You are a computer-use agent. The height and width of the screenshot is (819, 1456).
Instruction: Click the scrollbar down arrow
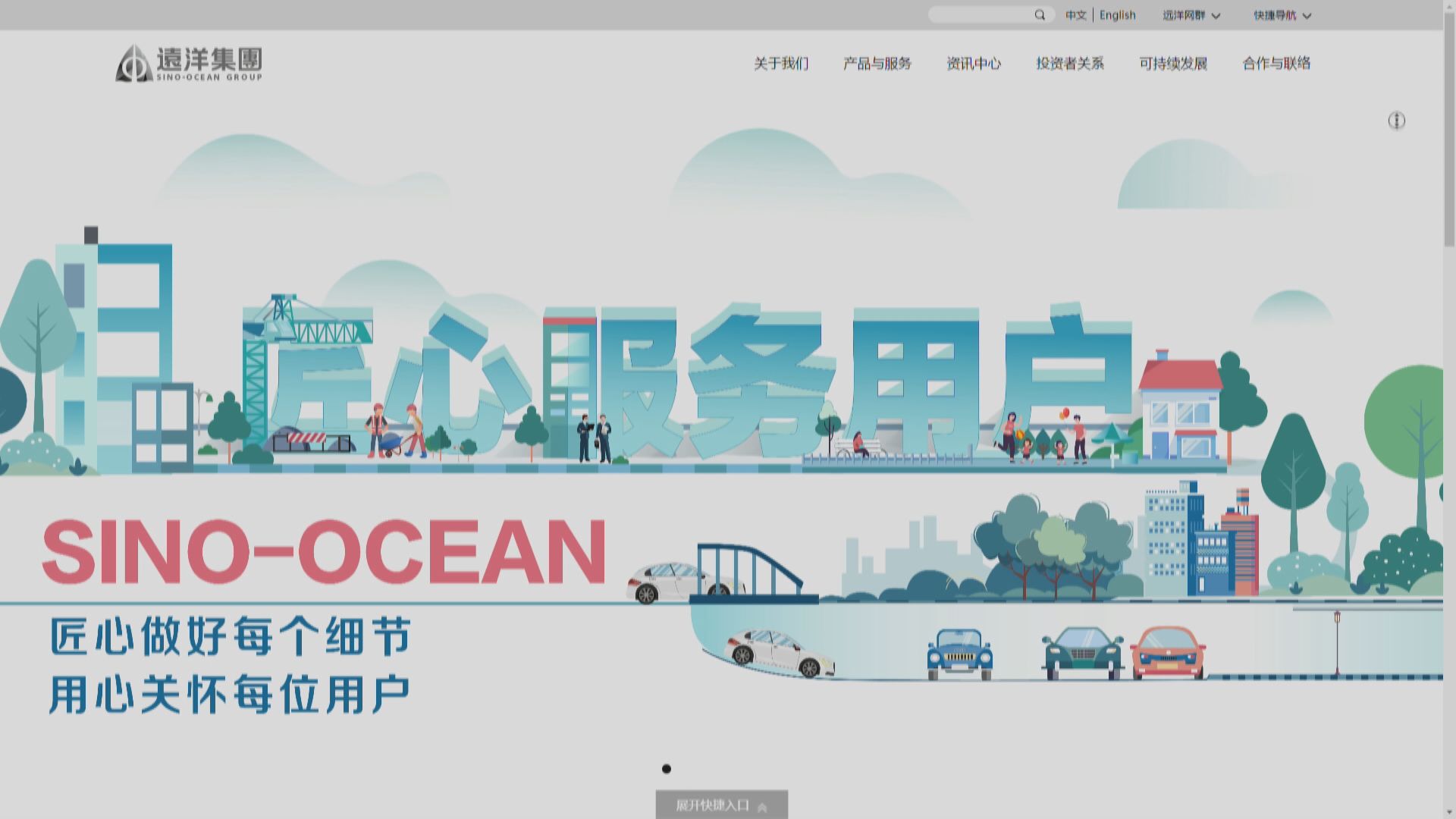tap(1449, 812)
